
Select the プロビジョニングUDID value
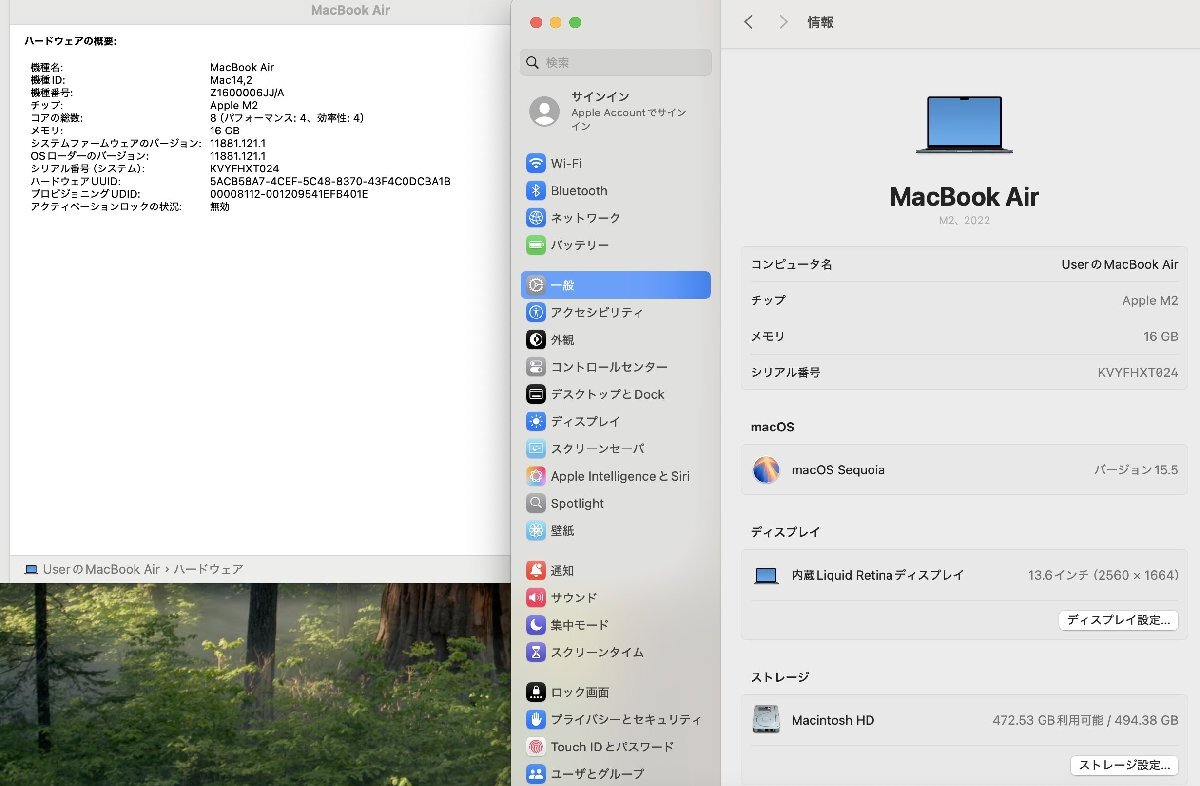click(x=289, y=194)
